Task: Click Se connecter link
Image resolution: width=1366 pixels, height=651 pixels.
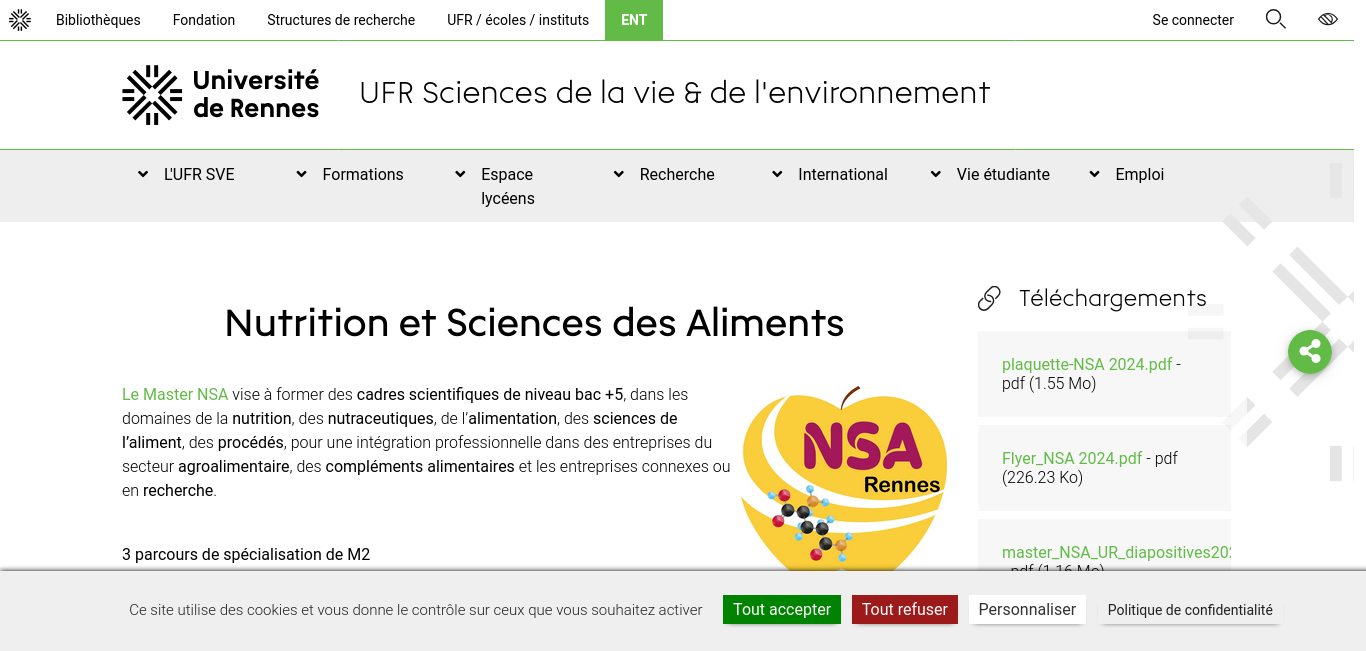Action: pos(1193,20)
